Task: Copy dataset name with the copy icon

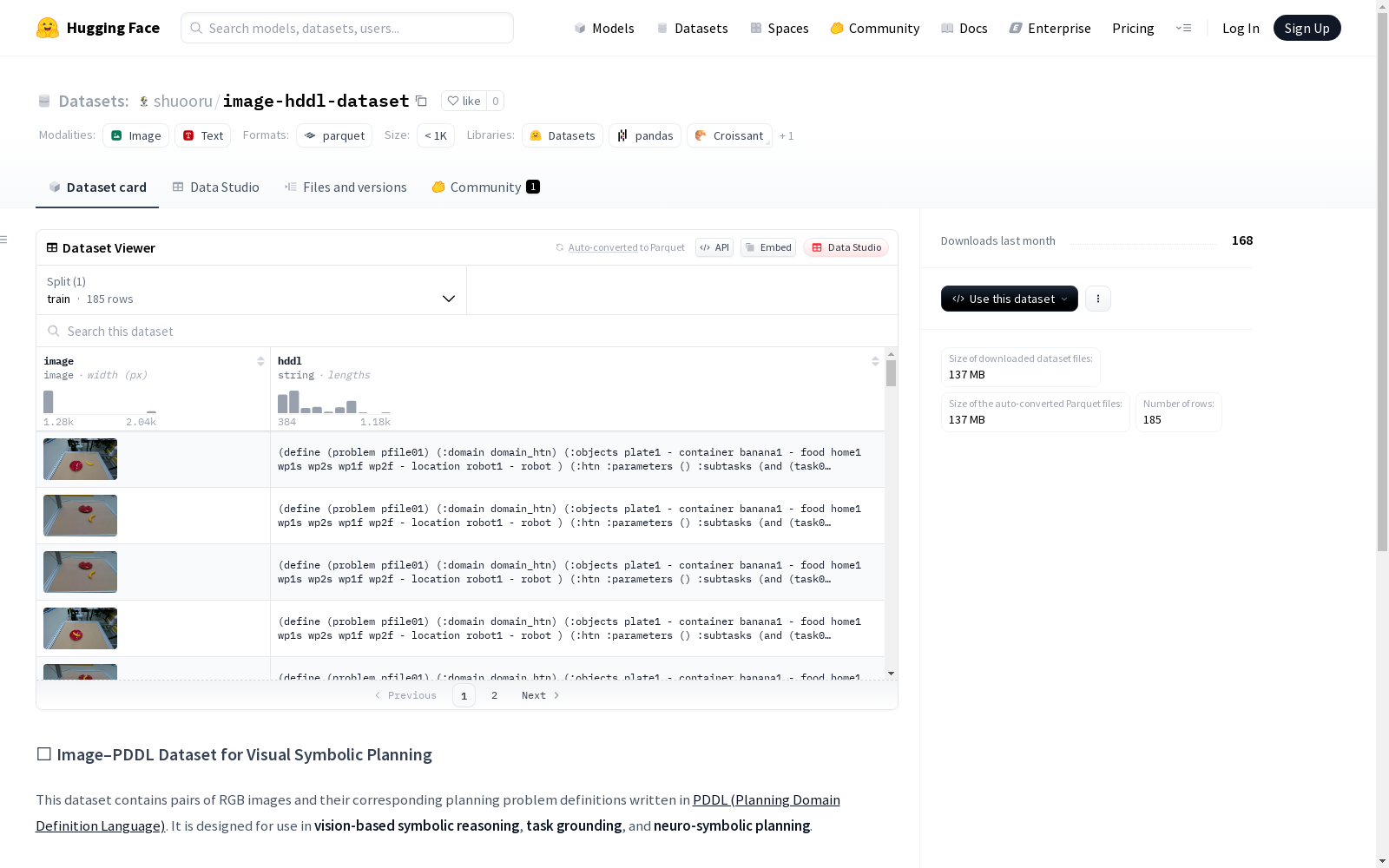Action: [x=421, y=101]
